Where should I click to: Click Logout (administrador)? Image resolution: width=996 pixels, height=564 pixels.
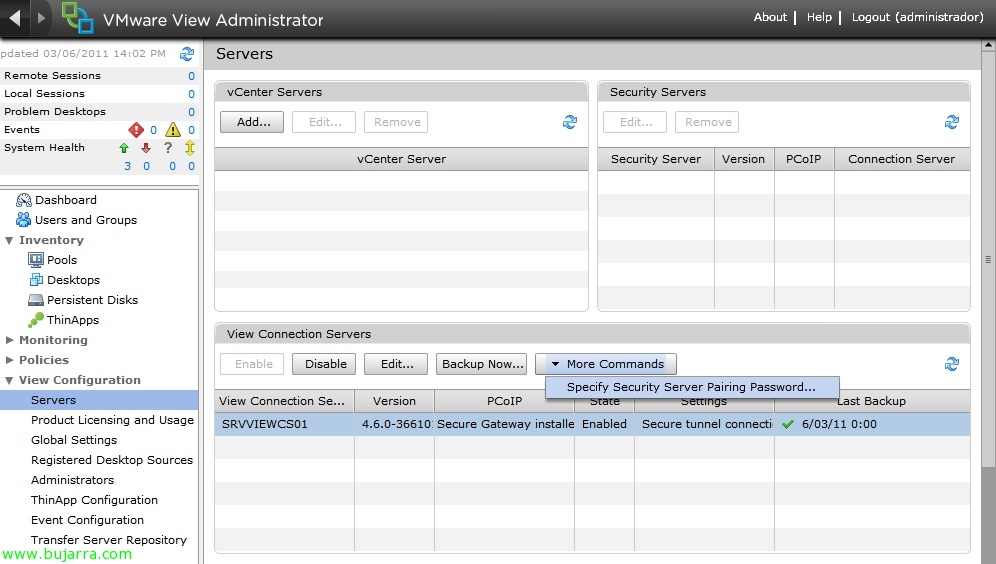pos(917,17)
